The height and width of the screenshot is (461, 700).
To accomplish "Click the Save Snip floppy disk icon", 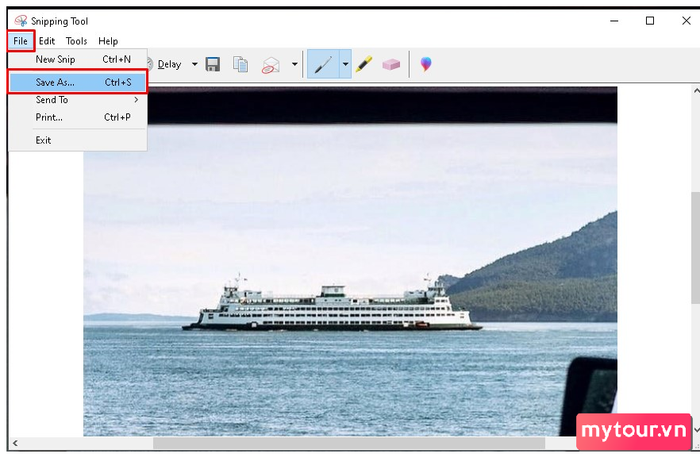I will point(212,64).
